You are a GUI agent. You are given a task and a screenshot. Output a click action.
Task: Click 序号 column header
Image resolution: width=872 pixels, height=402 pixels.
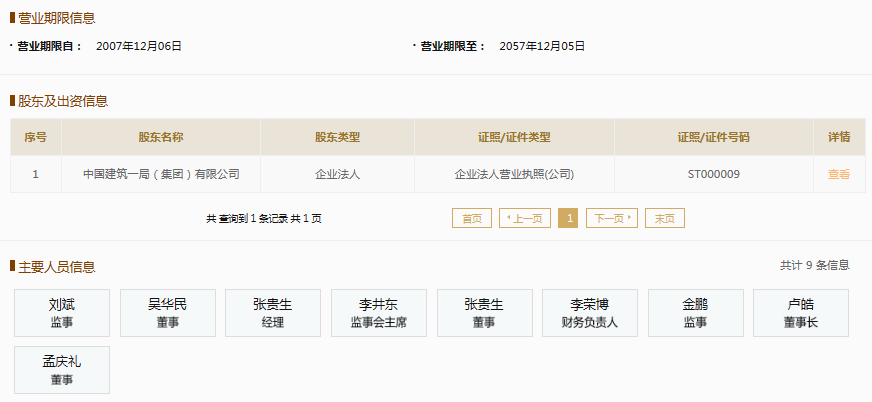[x=36, y=137]
